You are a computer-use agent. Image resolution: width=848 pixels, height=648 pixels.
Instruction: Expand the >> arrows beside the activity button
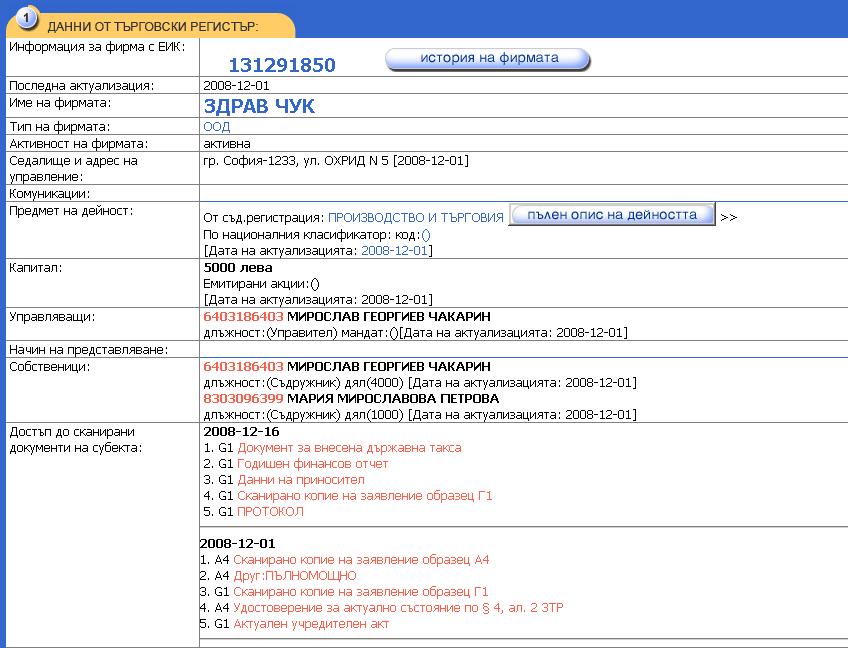[x=728, y=217]
